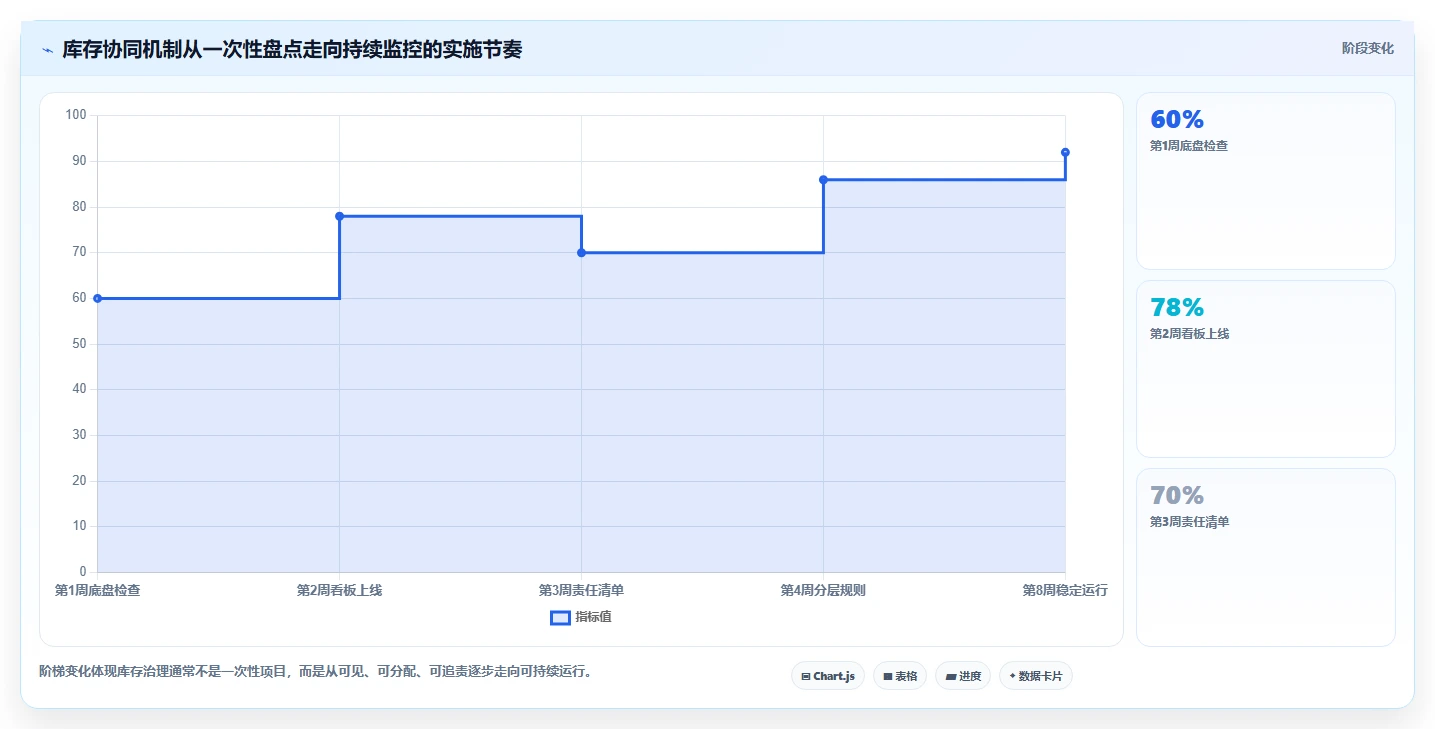This screenshot has height=729, width=1435.
Task: Click x-axis label 第8周稳定运行
Action: click(1065, 590)
